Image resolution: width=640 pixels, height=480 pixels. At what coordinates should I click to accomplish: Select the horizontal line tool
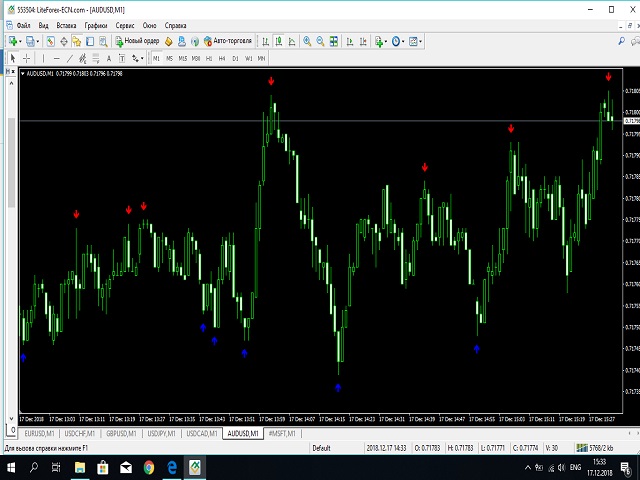(56, 59)
